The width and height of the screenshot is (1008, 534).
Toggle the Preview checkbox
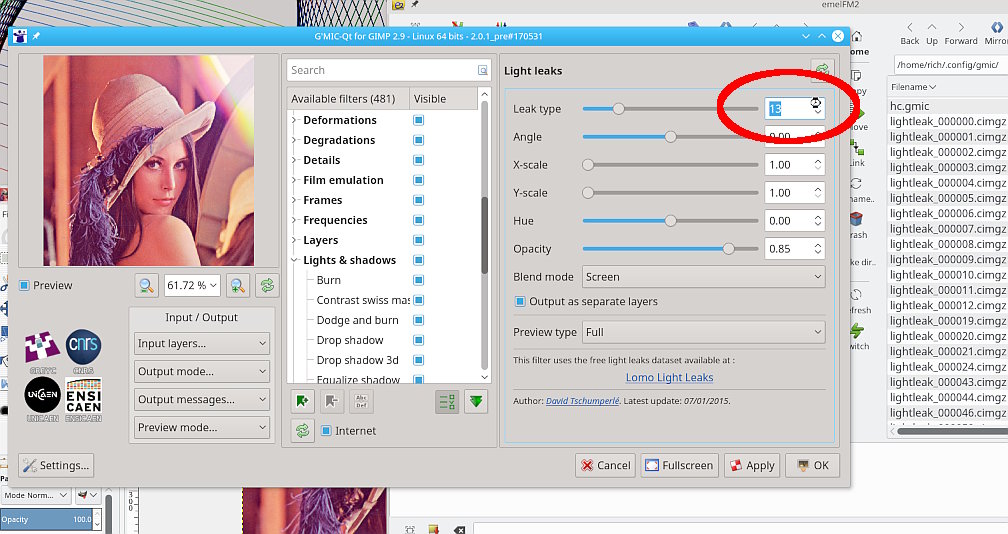(24, 285)
